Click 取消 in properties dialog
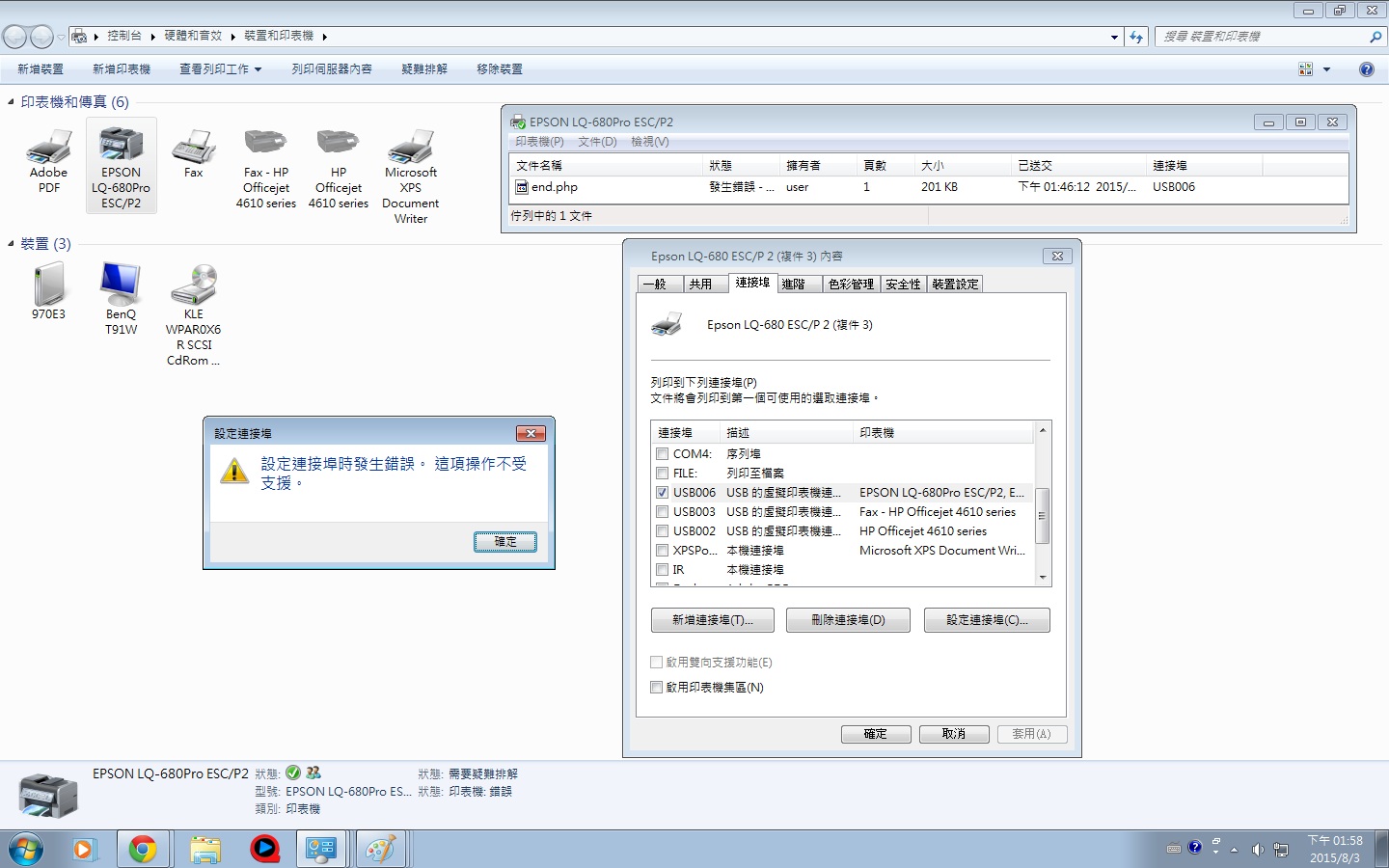This screenshot has height=868, width=1389. [x=954, y=734]
